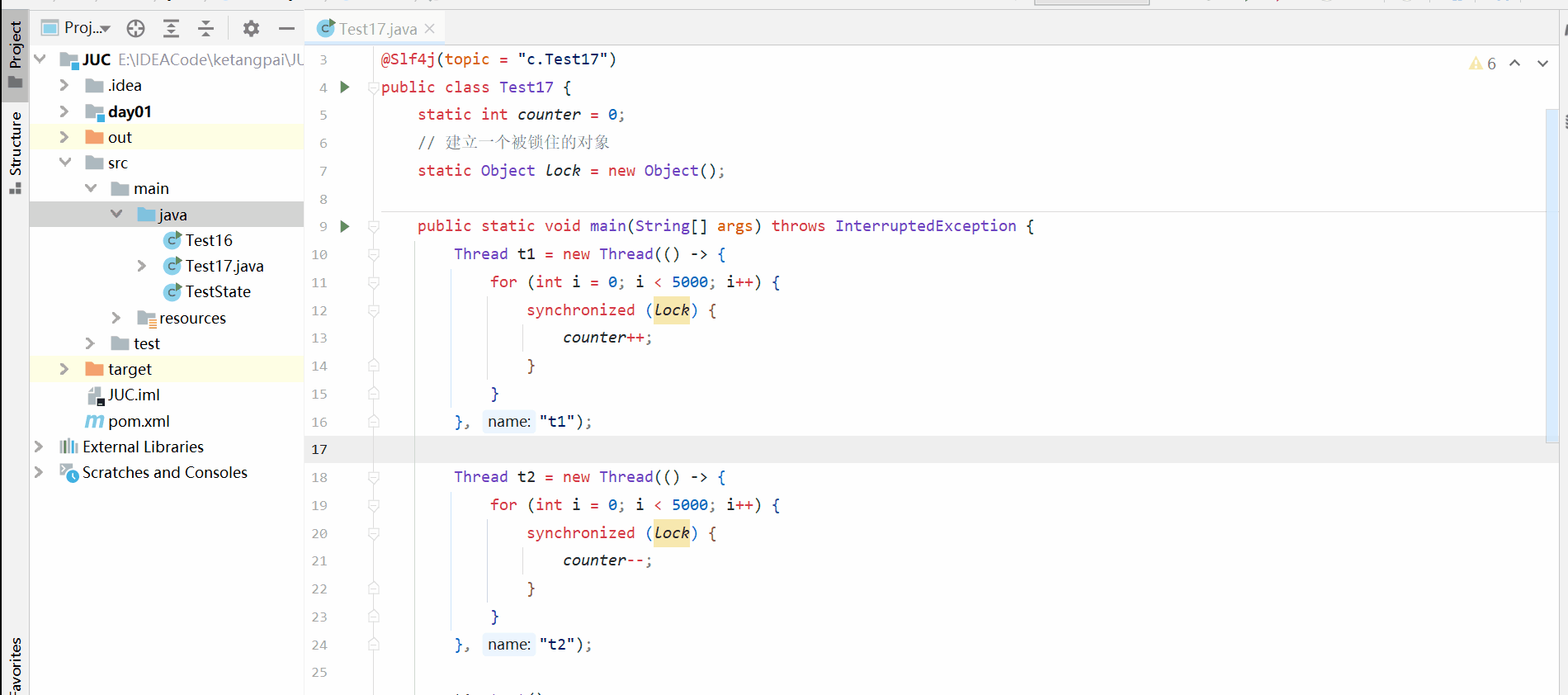Click the External Libraries icon
This screenshot has width=1568, height=695.
click(x=68, y=447)
